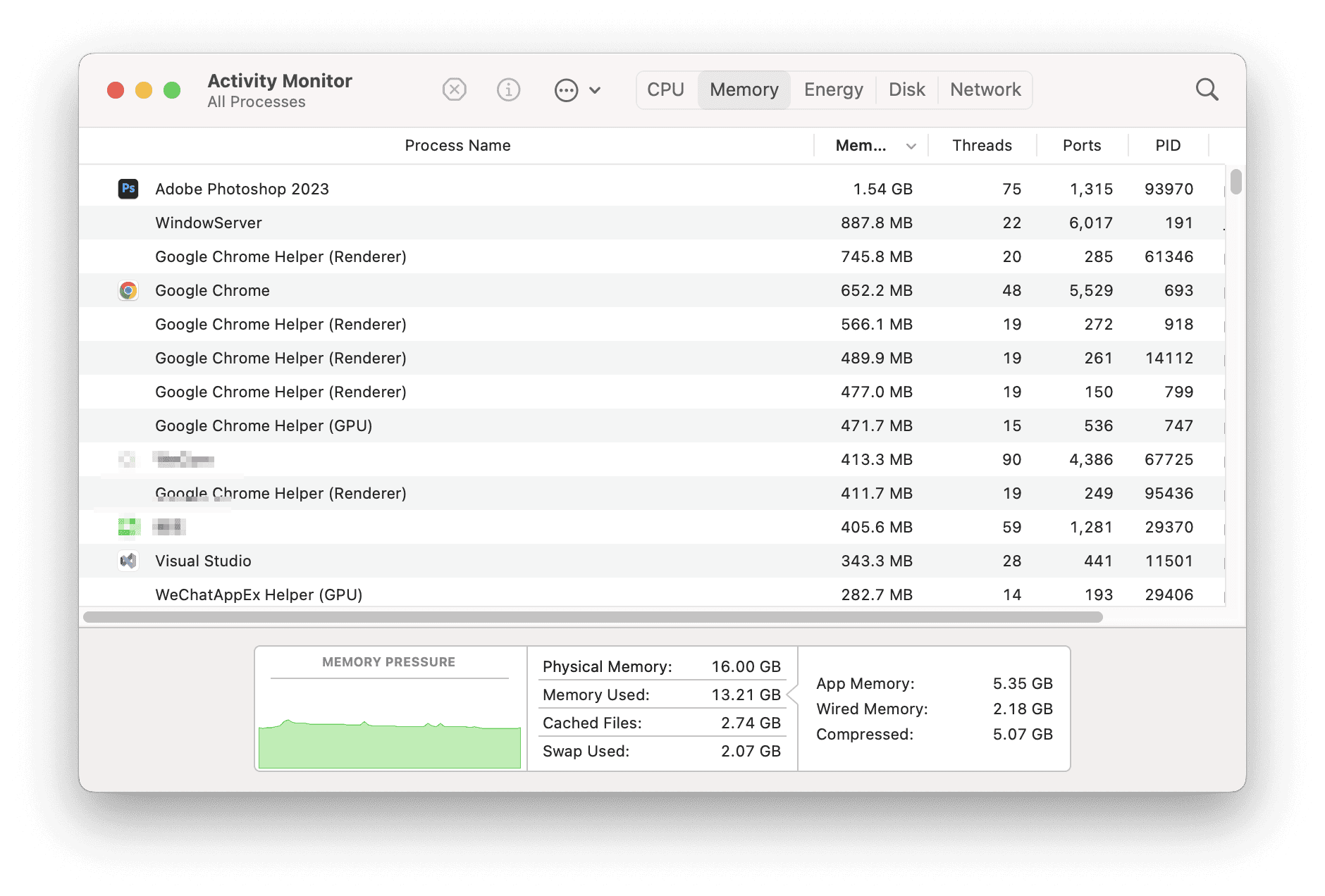Viewport: 1325px width, 896px height.
Task: Click the green pixelated app icon
Action: point(129,526)
